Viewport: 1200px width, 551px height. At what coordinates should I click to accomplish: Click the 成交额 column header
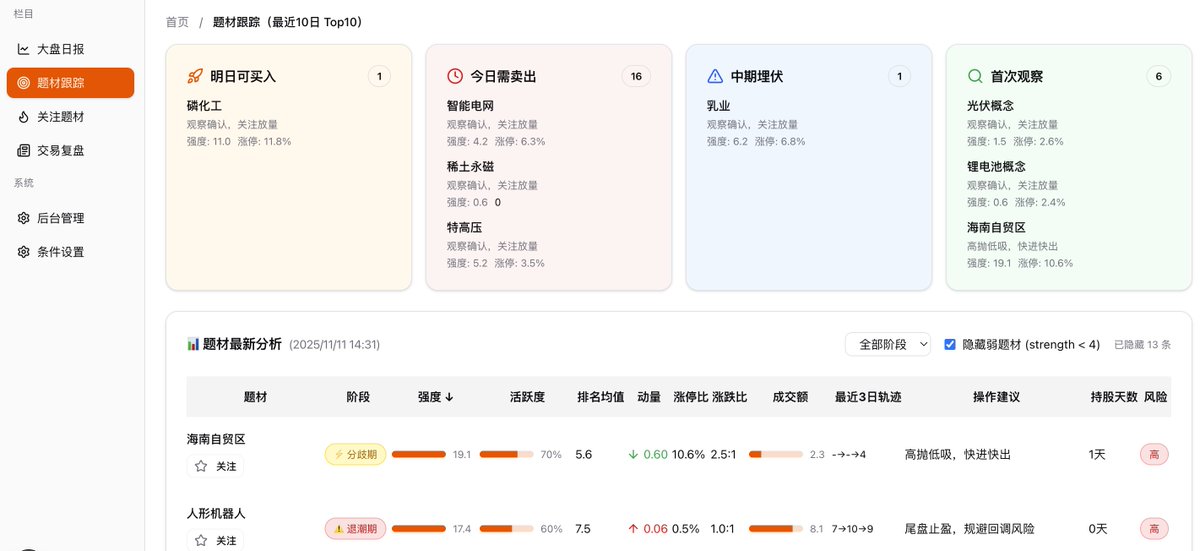point(790,397)
